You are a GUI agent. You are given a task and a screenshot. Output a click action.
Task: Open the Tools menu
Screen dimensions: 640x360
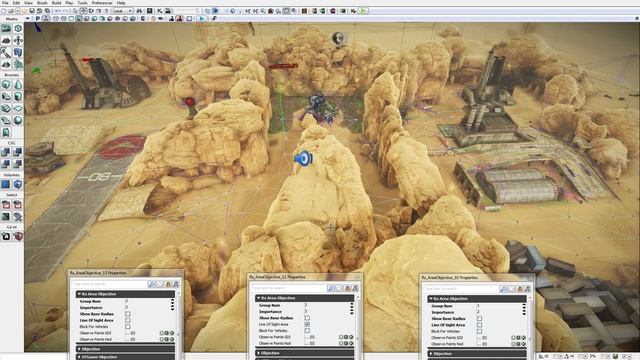coord(82,3)
